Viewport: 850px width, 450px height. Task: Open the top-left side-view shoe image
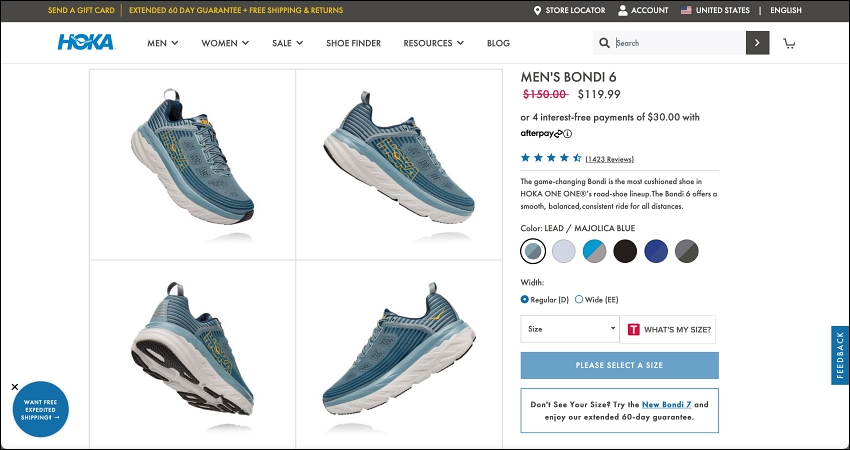[x=192, y=164]
